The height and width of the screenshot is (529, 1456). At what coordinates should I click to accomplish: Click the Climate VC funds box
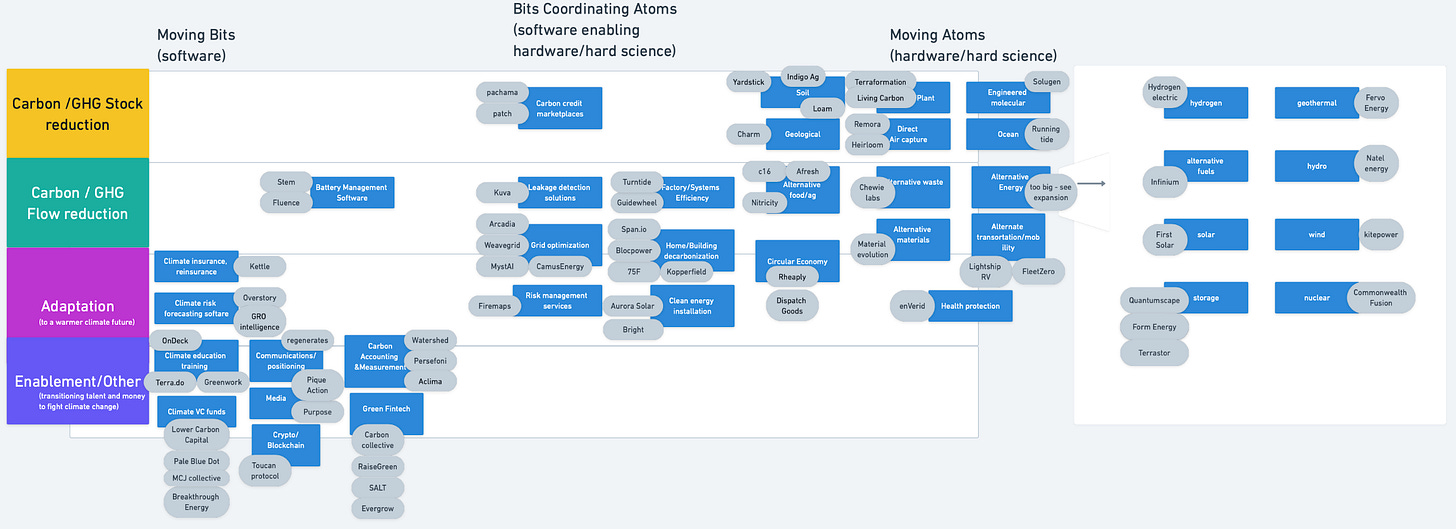coord(197,411)
